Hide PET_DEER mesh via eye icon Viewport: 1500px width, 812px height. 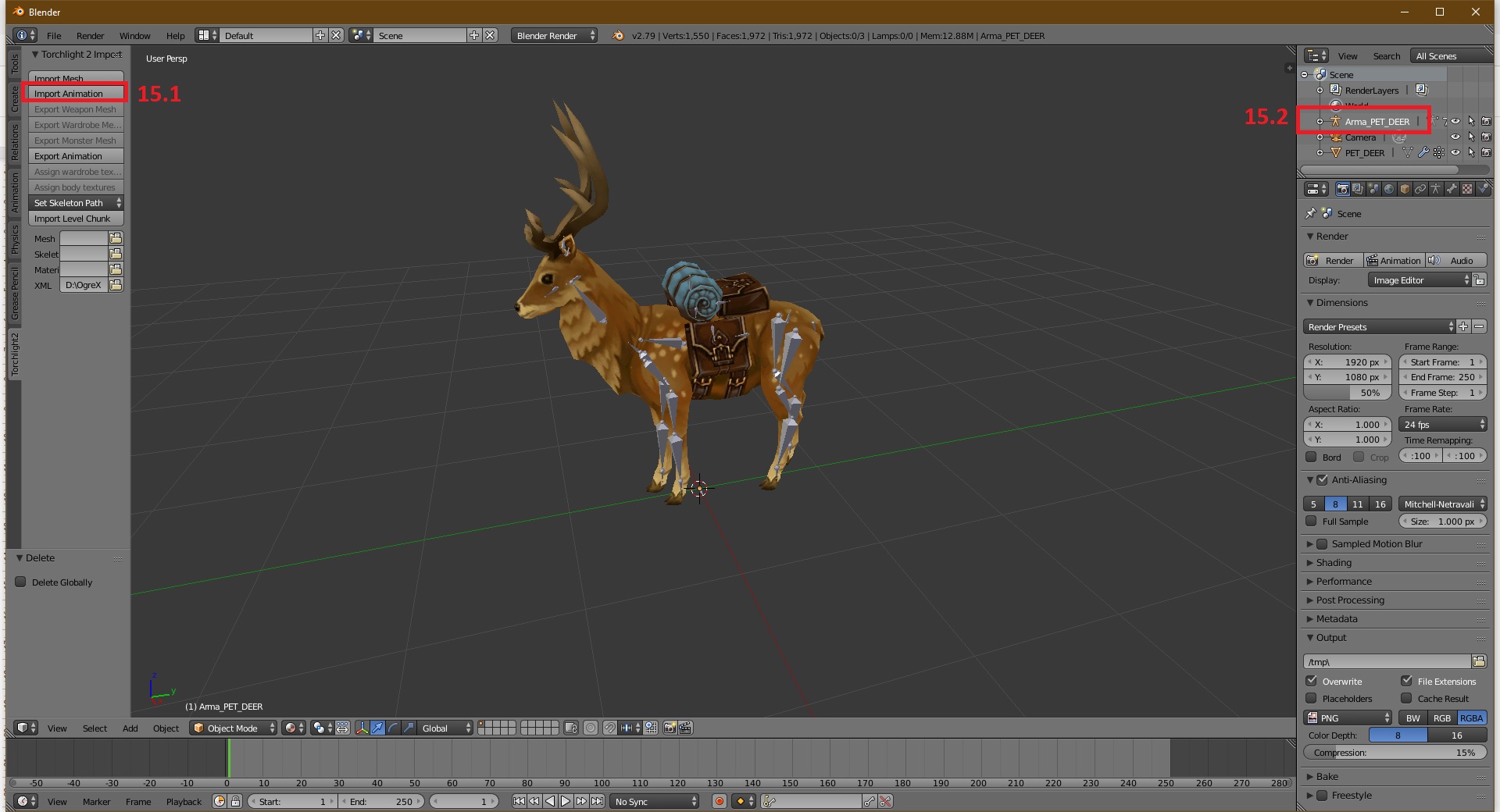point(1455,153)
